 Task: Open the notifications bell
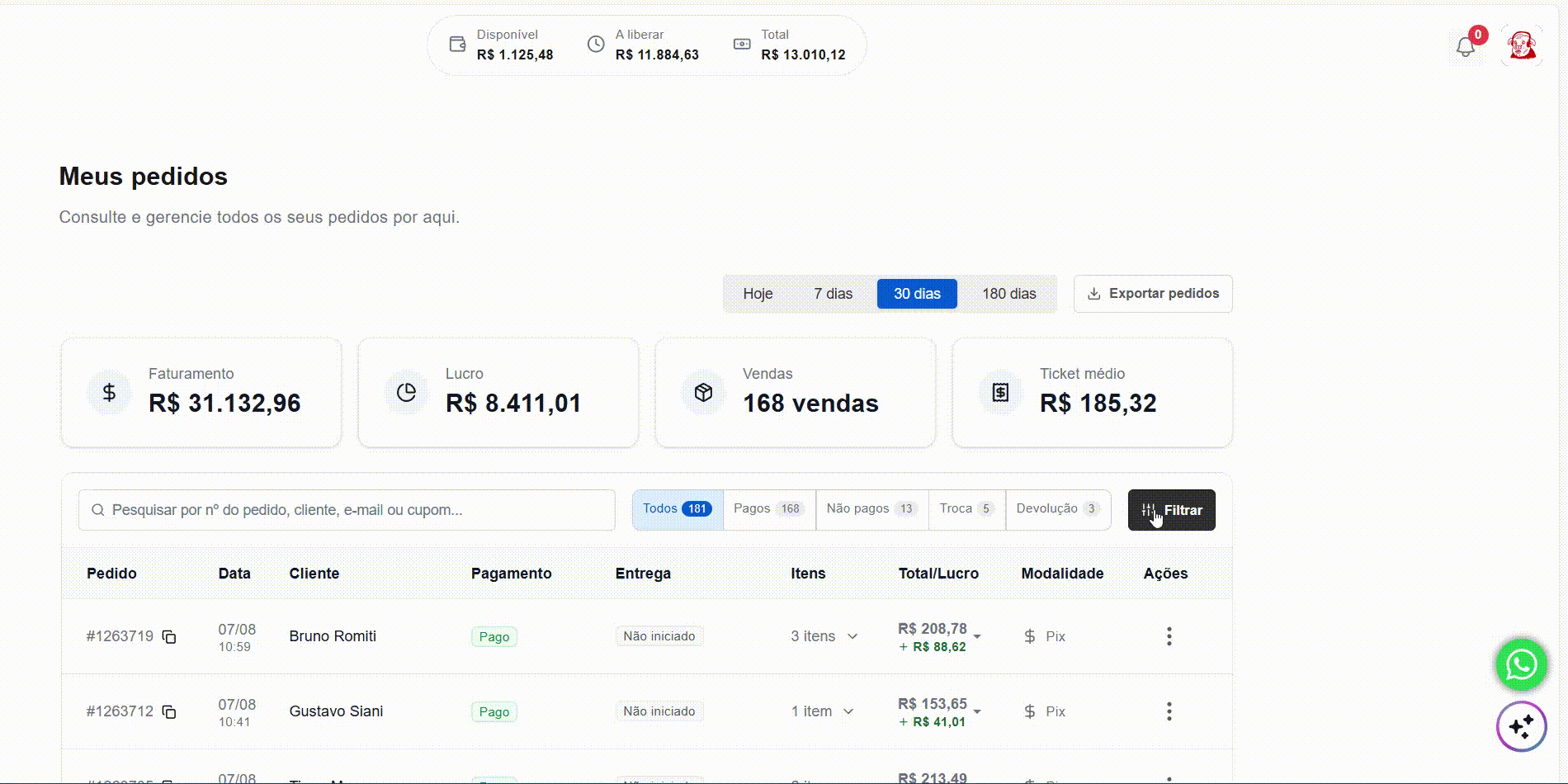tap(1466, 46)
